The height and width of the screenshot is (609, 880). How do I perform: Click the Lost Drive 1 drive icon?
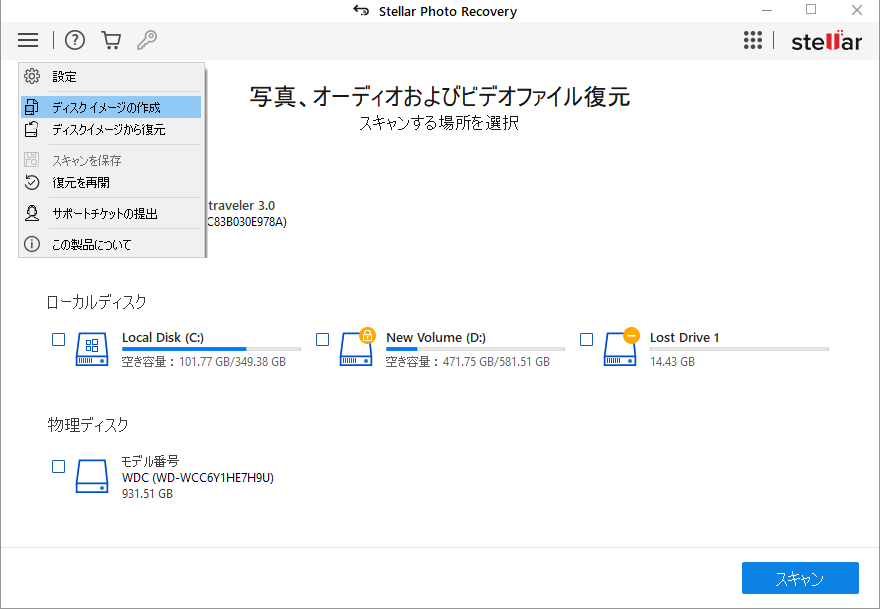pyautogui.click(x=621, y=348)
